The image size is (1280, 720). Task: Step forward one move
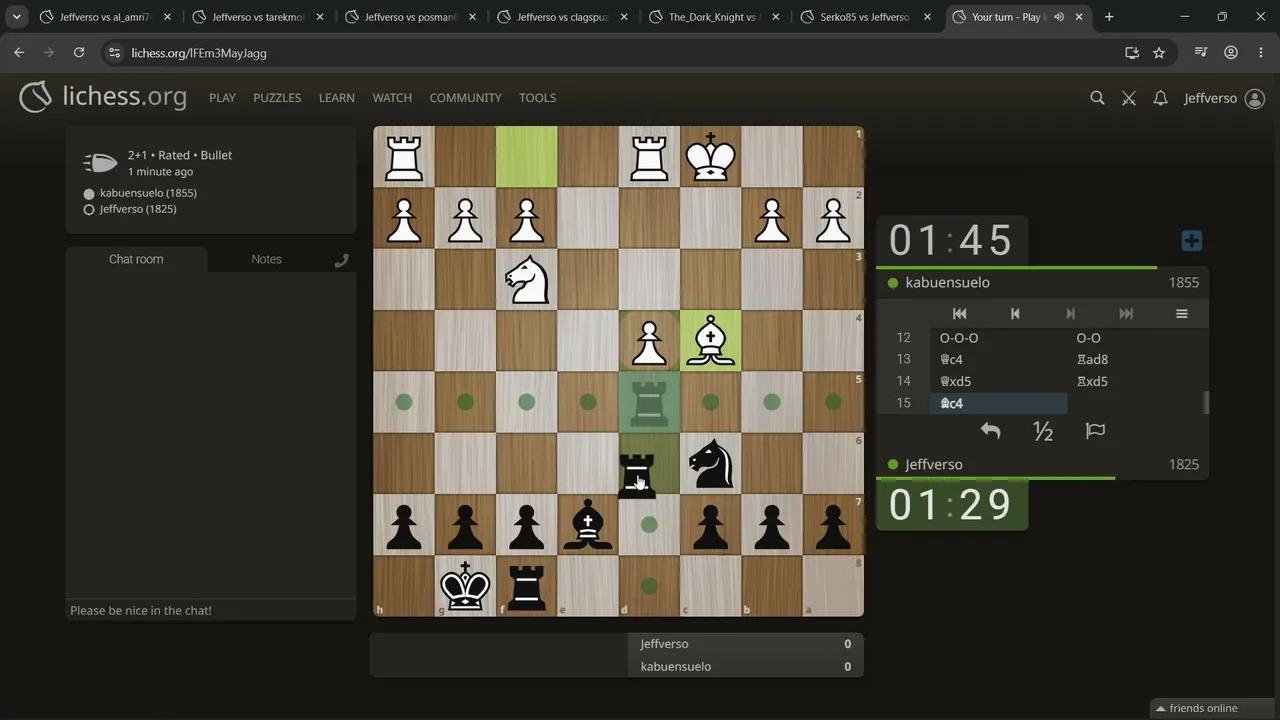tap(1070, 314)
